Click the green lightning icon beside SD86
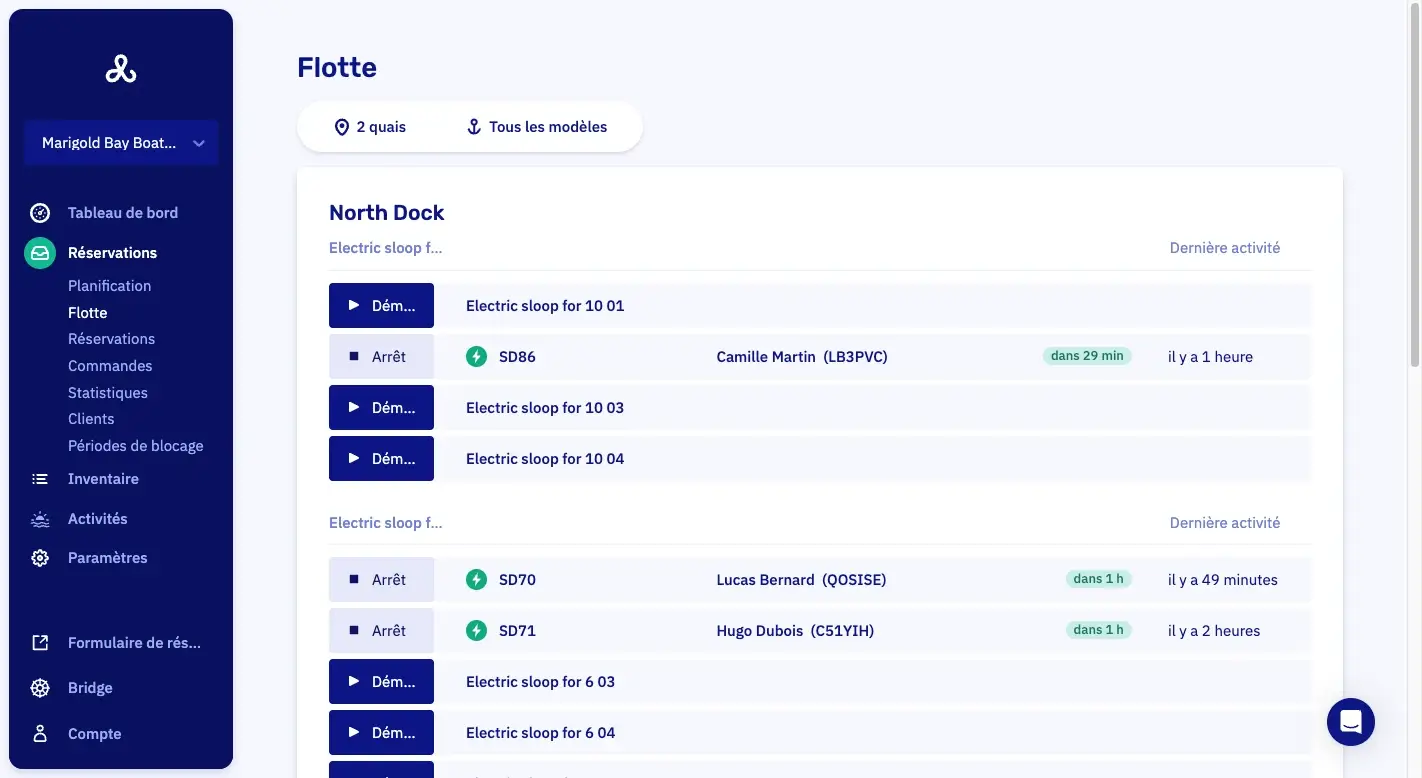 477,357
